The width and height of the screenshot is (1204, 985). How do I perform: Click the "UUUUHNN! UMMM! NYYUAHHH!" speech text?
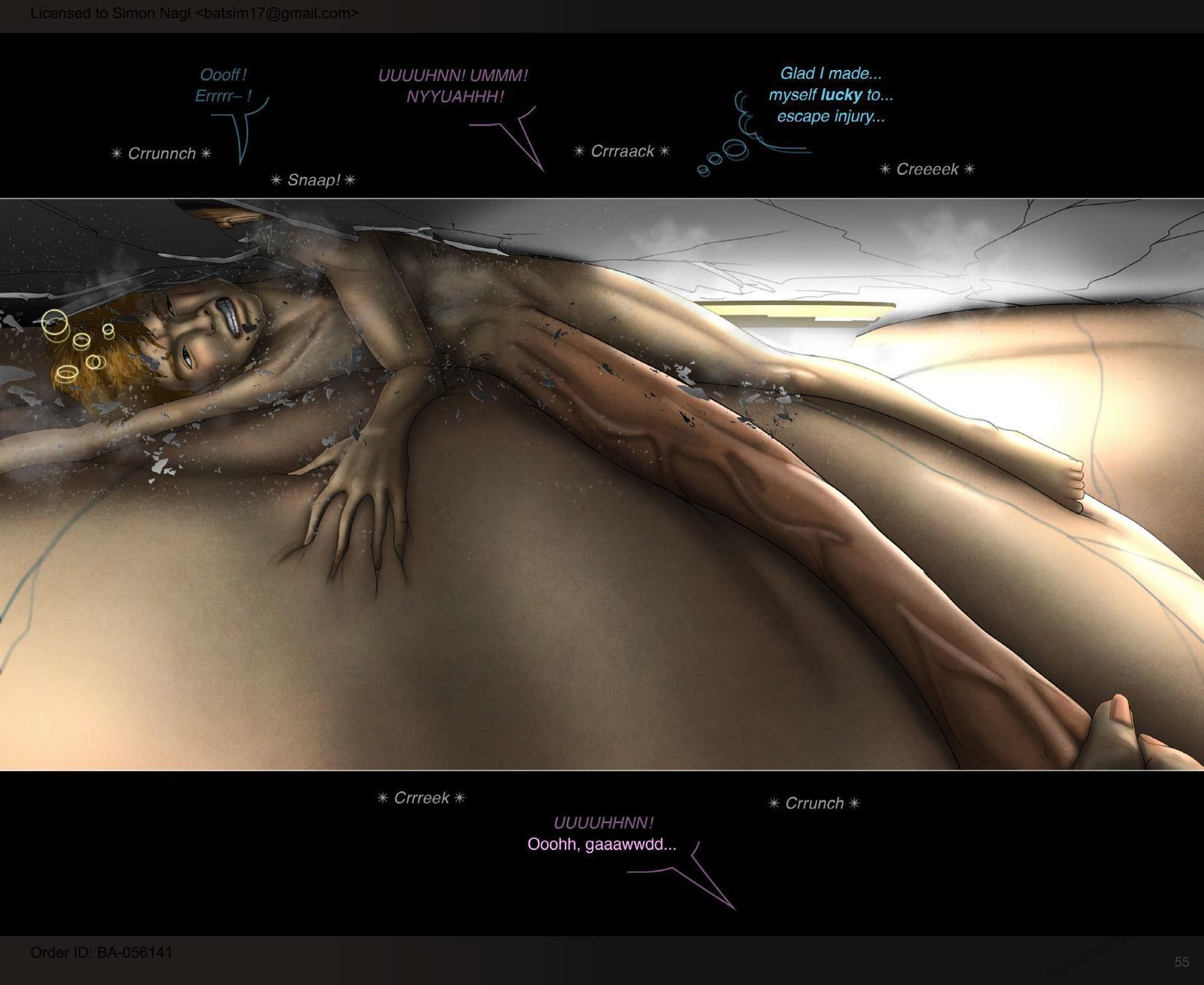pyautogui.click(x=453, y=86)
